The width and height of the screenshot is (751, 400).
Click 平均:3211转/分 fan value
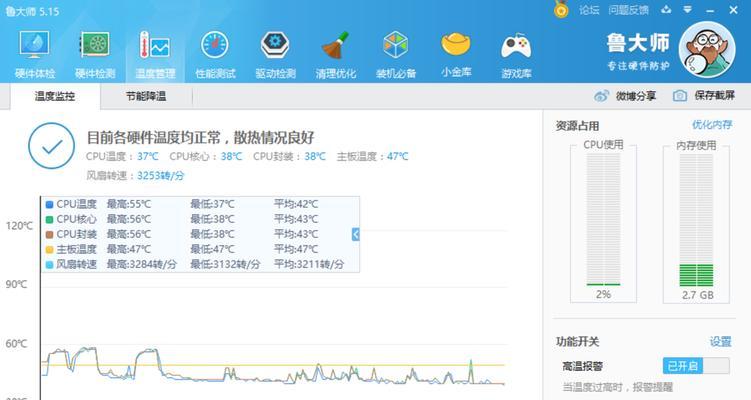point(309,264)
